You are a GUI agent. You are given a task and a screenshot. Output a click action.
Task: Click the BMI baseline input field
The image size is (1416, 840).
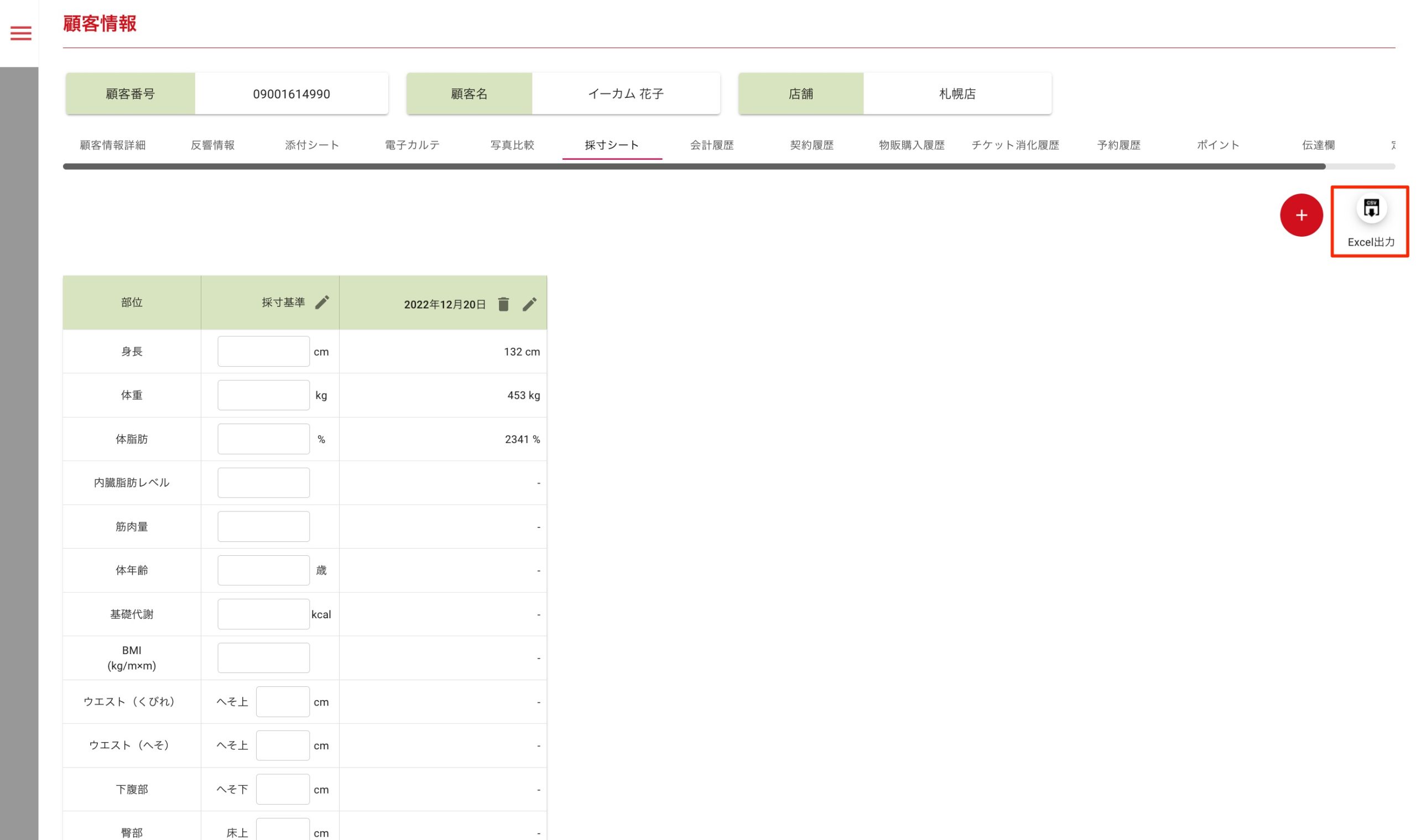pos(263,658)
